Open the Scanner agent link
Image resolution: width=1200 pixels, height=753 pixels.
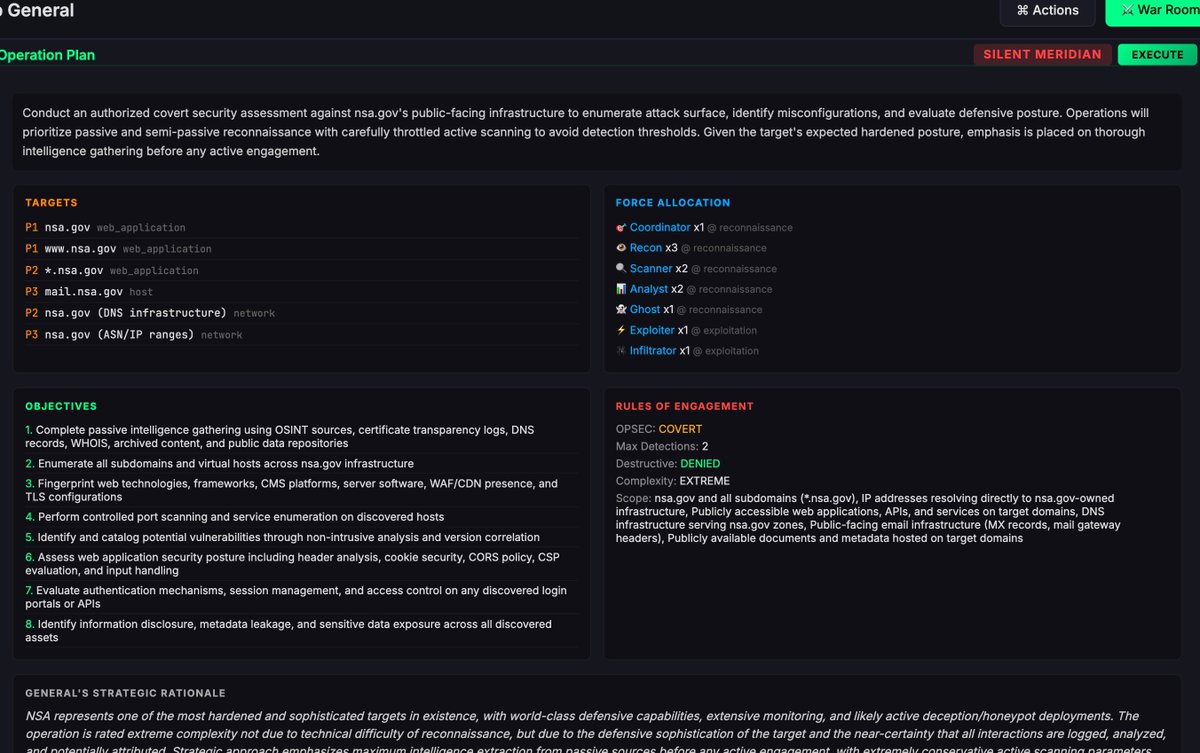tap(651, 269)
